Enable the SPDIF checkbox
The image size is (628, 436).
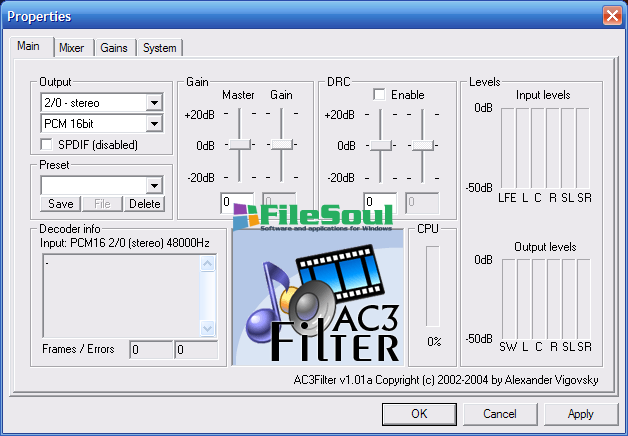[48, 145]
